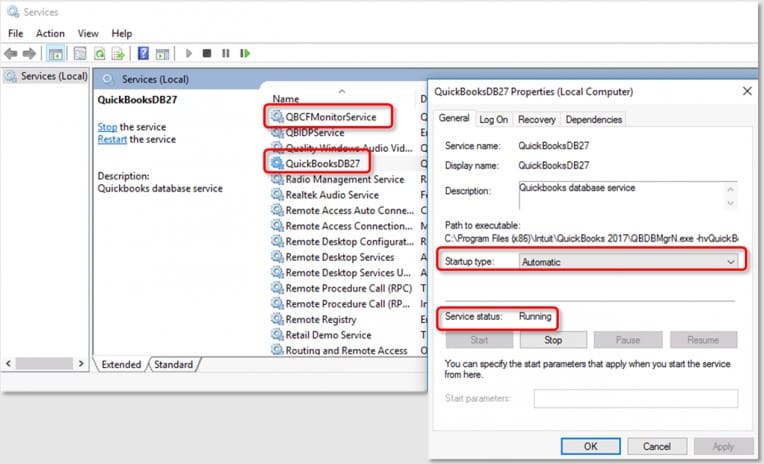
Task: Close the QuickBooksDB27 Properties dialog
Action: pos(747,91)
